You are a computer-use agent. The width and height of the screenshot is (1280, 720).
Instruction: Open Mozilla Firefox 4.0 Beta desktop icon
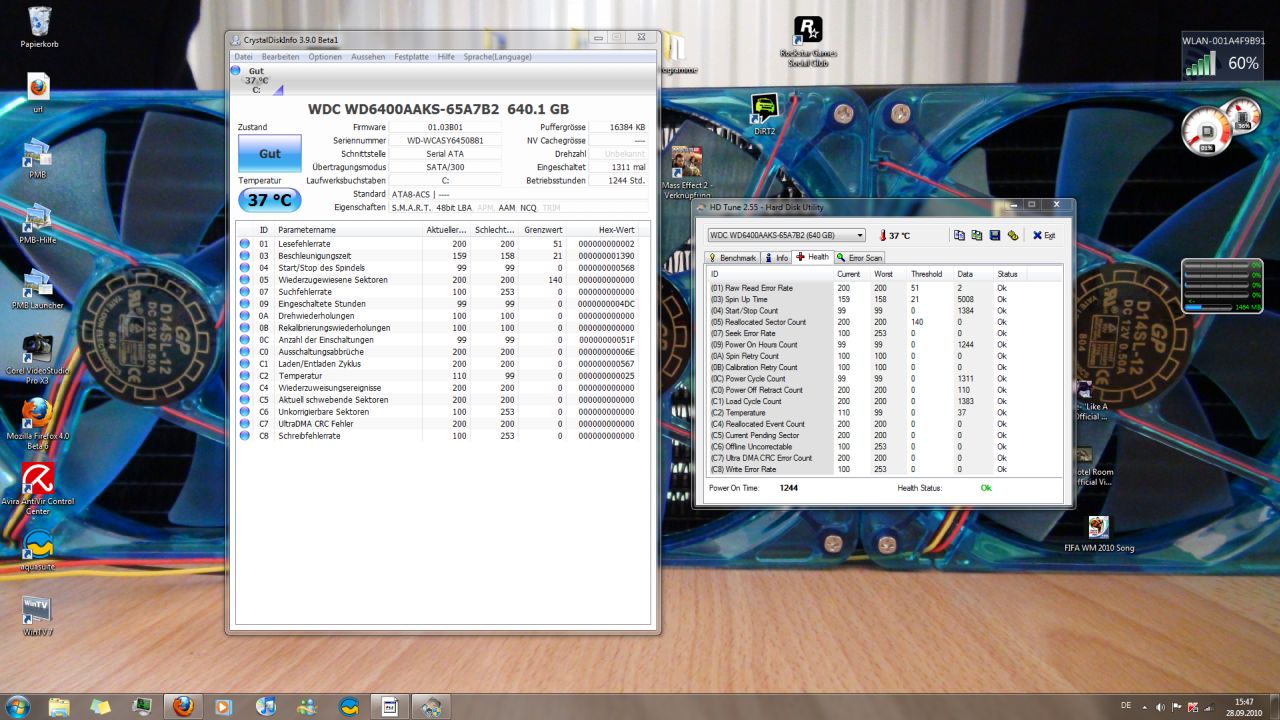37,424
